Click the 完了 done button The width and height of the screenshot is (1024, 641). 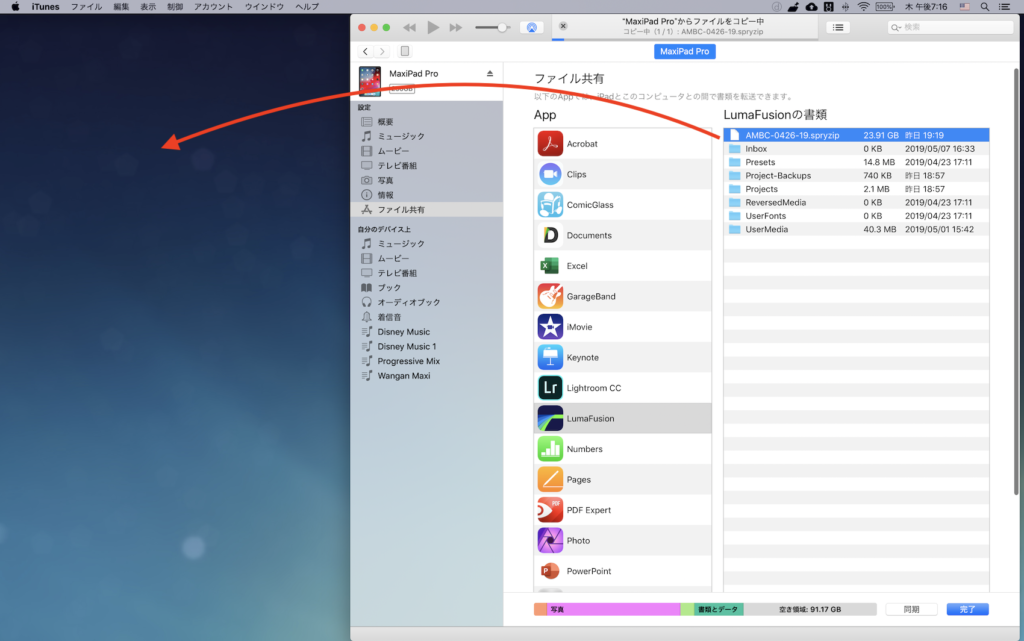coord(967,609)
